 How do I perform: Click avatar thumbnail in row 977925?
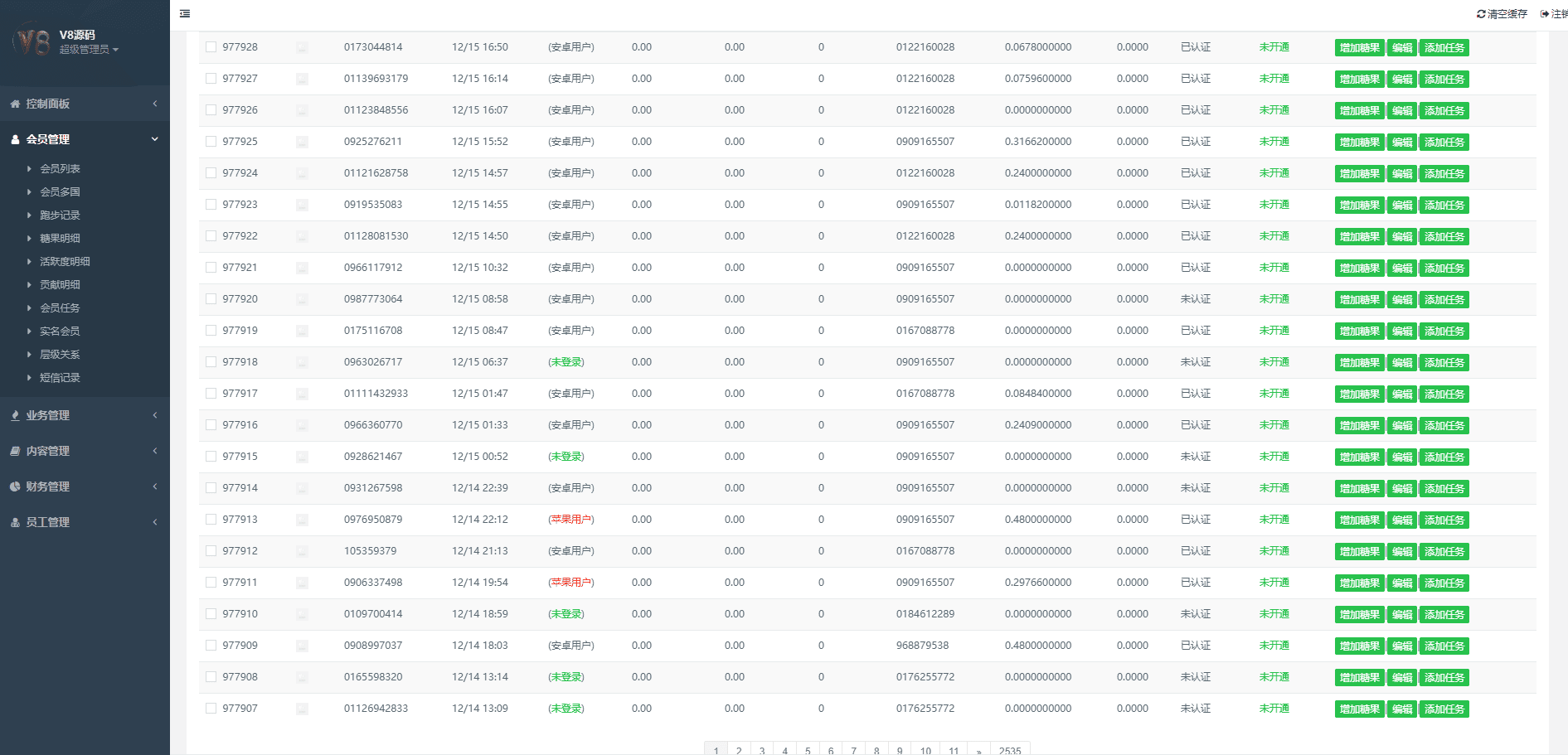pos(302,142)
